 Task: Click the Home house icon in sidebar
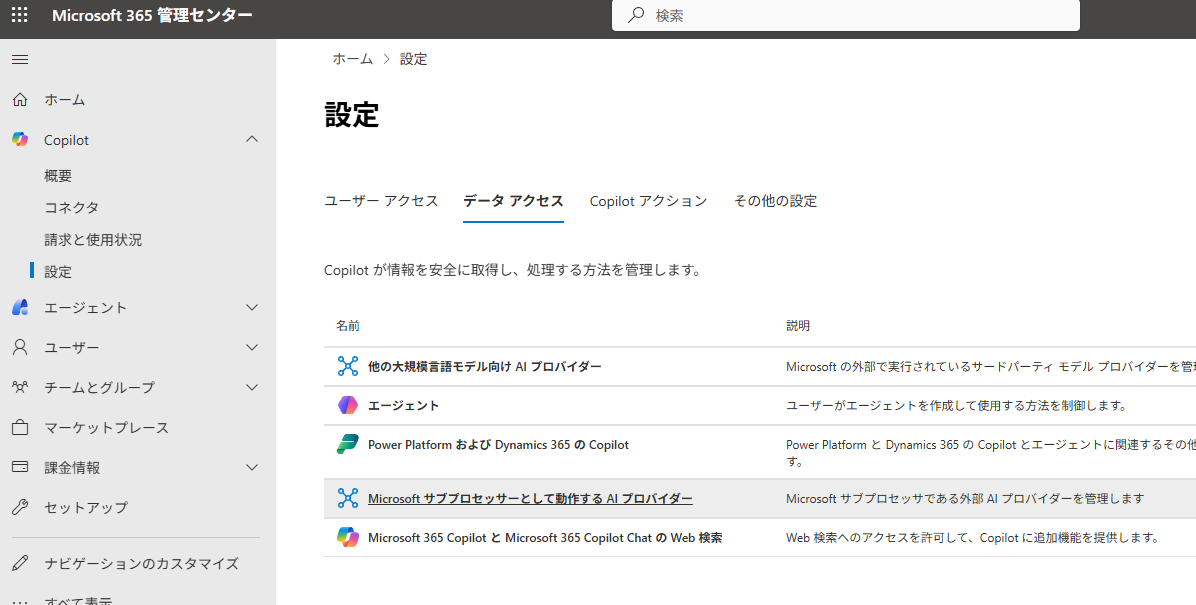coord(20,100)
